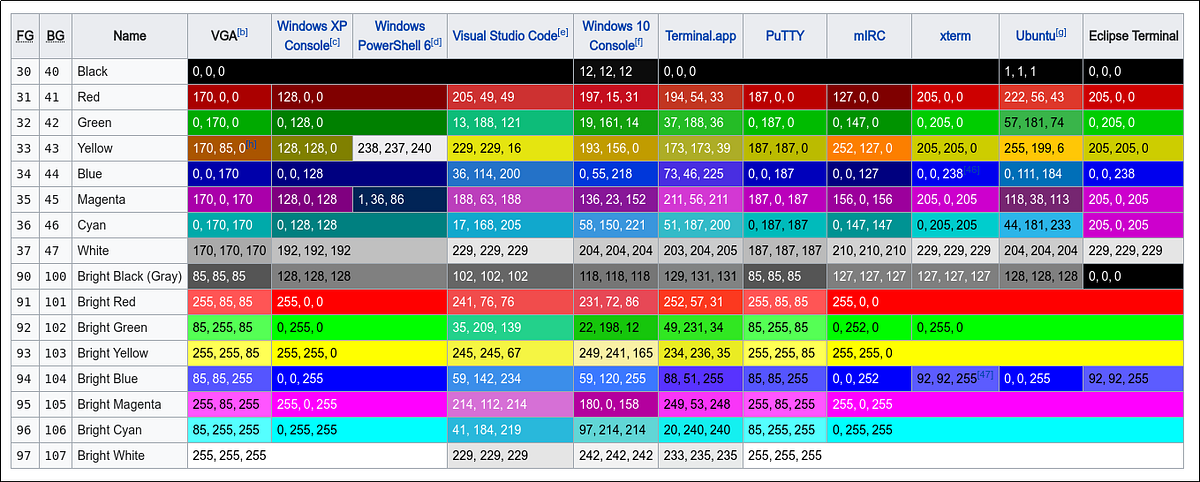Screen dimensions: 1200x482
Task: Pick VGA Red swatch 170, 0, 0
Action: [229, 97]
